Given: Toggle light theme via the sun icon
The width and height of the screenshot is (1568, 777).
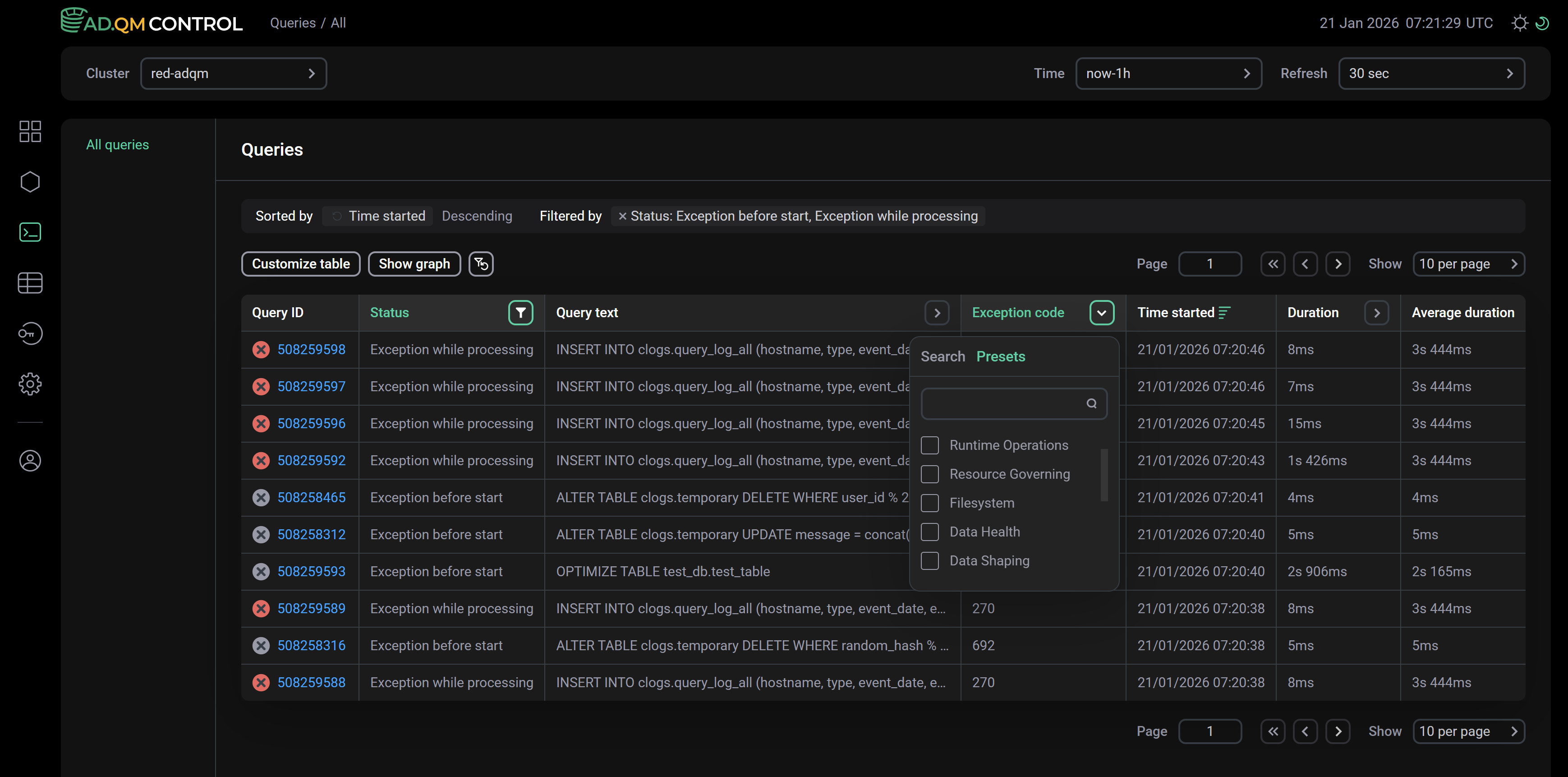Looking at the screenshot, I should 1519,23.
